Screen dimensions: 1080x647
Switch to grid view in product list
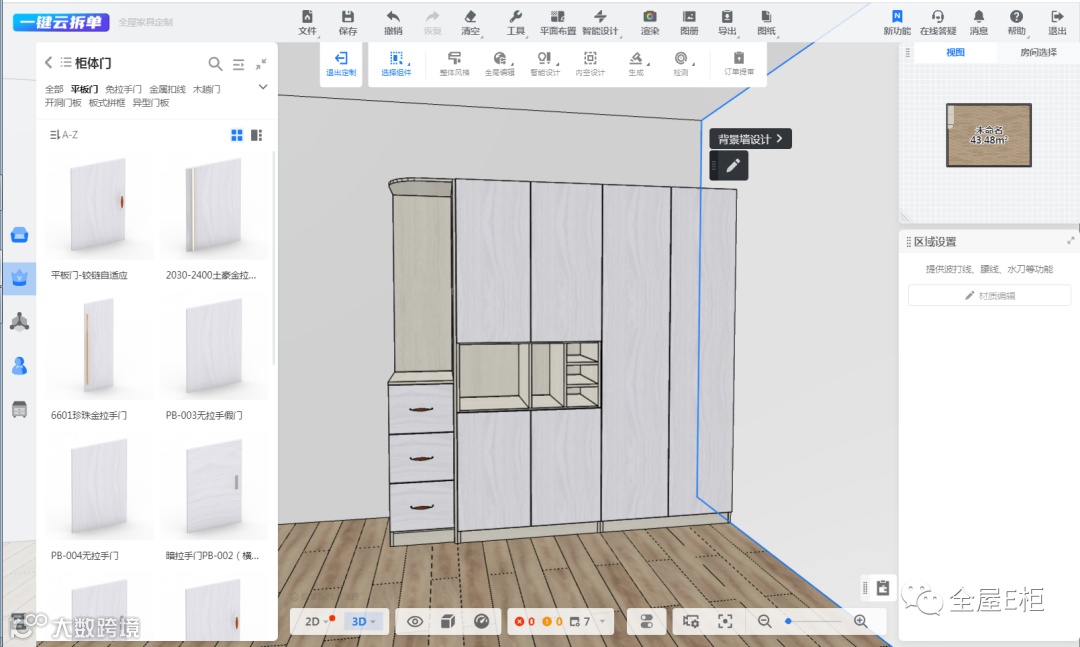(237, 135)
